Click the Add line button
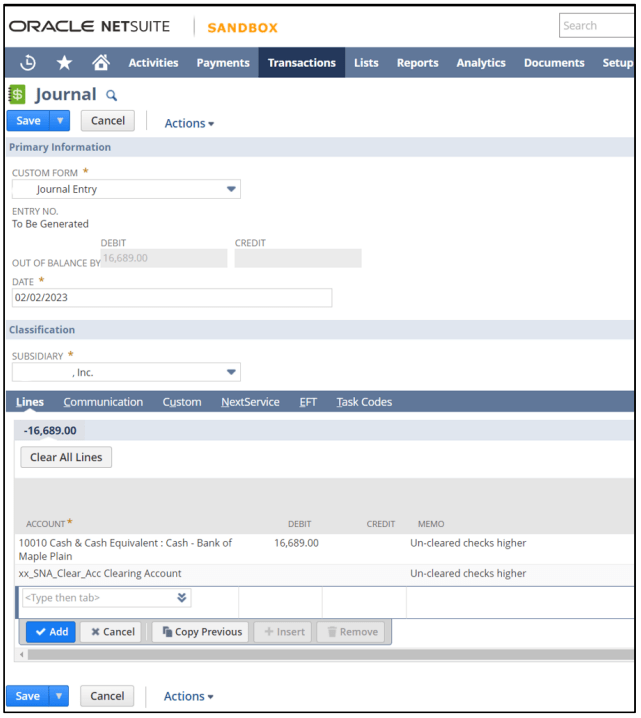641x718 pixels. pos(51,632)
